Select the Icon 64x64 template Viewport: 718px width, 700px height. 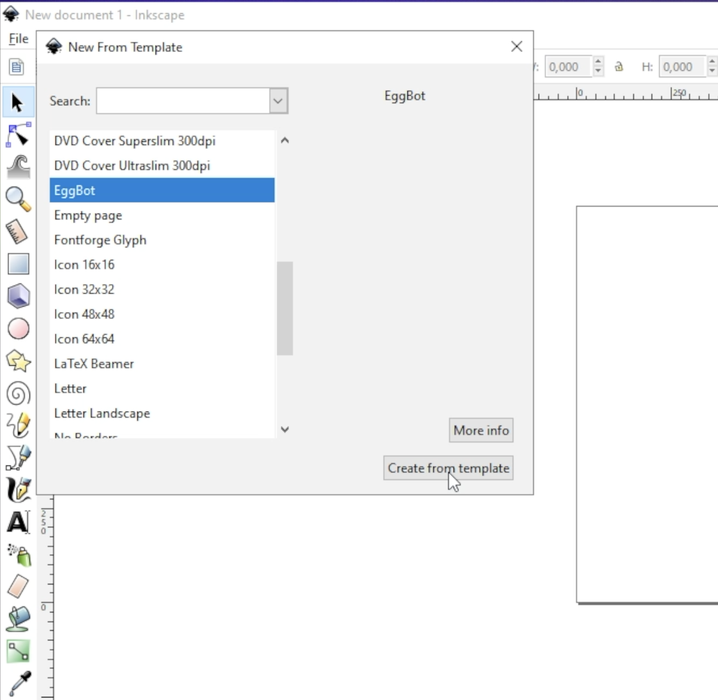pyautogui.click(x=162, y=339)
